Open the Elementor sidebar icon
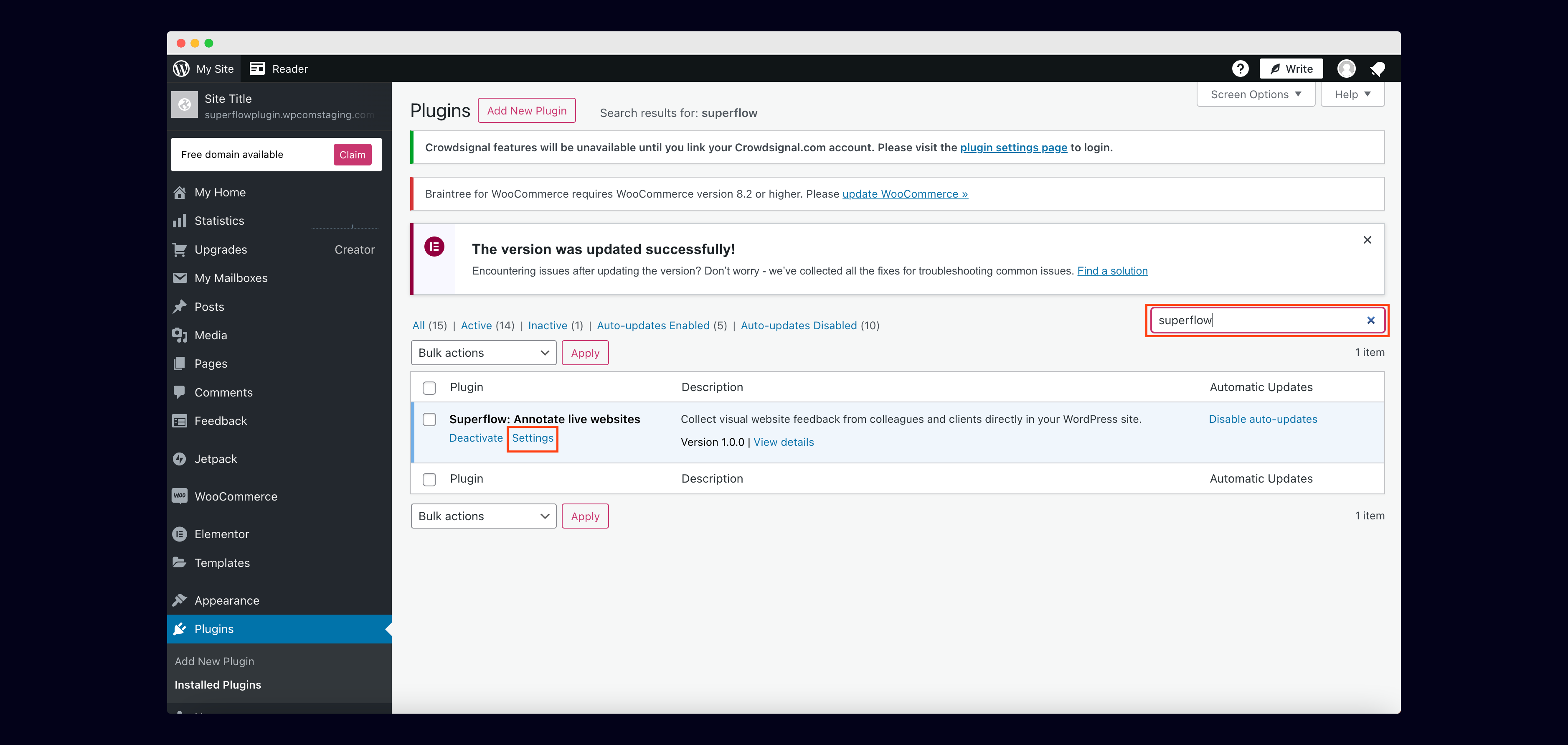 [180, 534]
